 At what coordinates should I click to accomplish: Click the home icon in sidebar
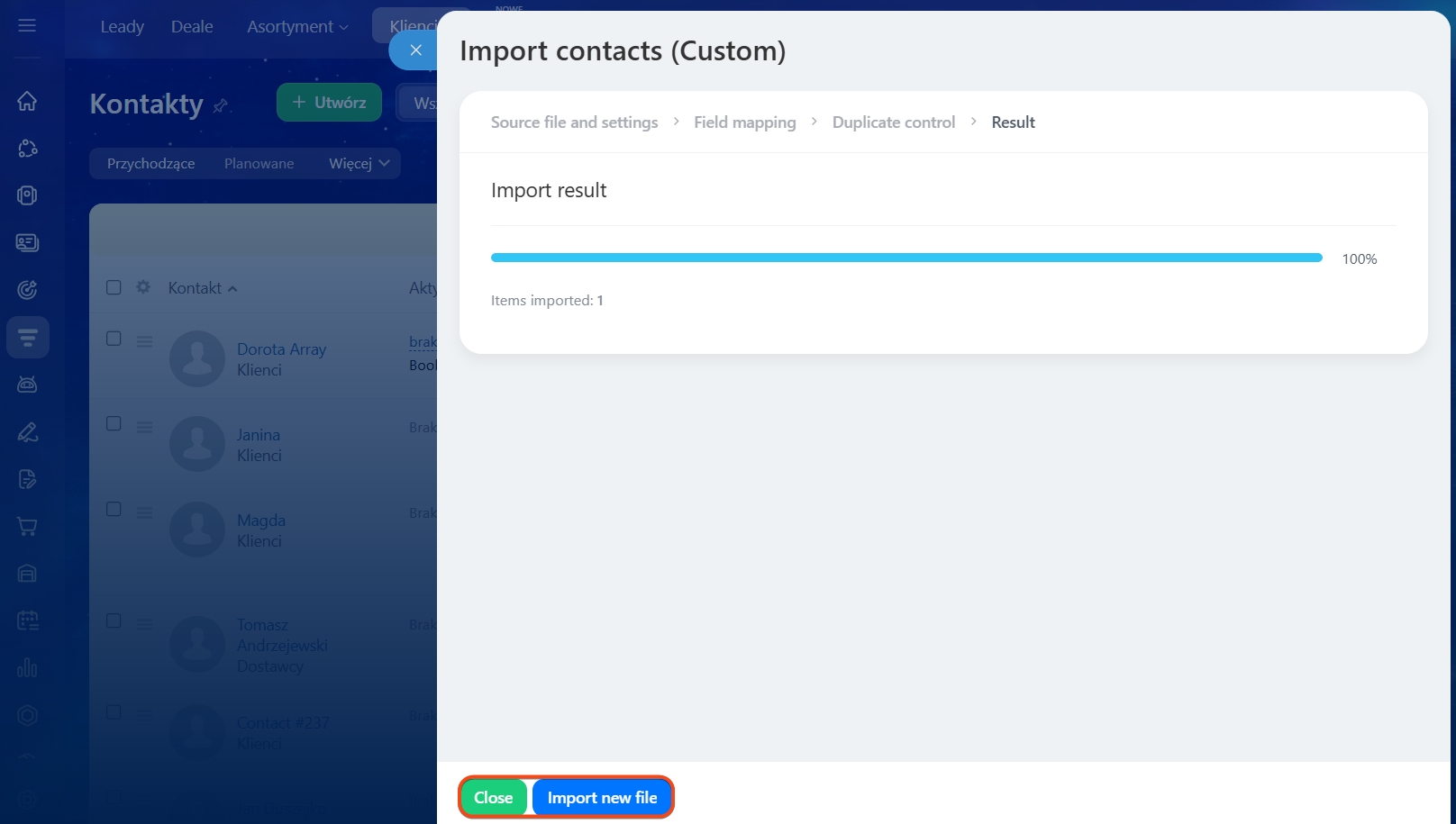(27, 101)
